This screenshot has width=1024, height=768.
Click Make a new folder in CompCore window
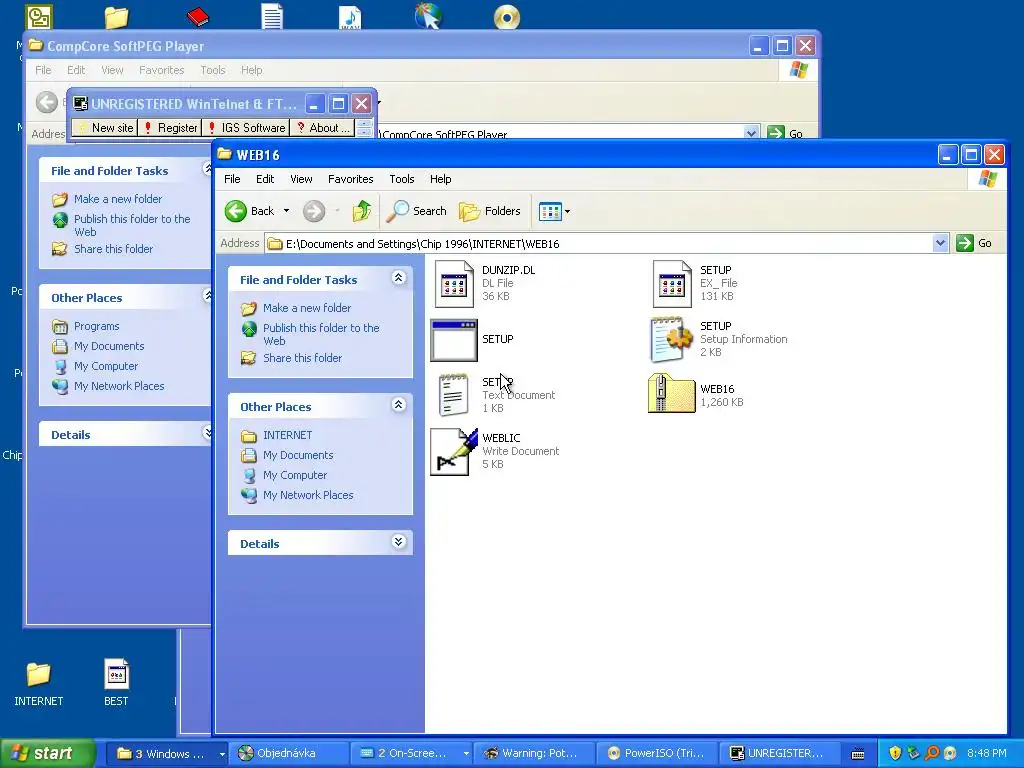118,199
